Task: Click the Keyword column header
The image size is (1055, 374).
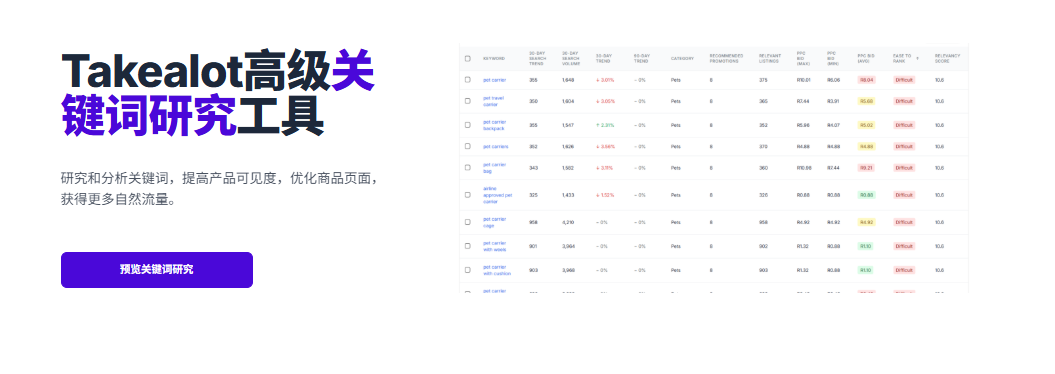Action: click(494, 59)
